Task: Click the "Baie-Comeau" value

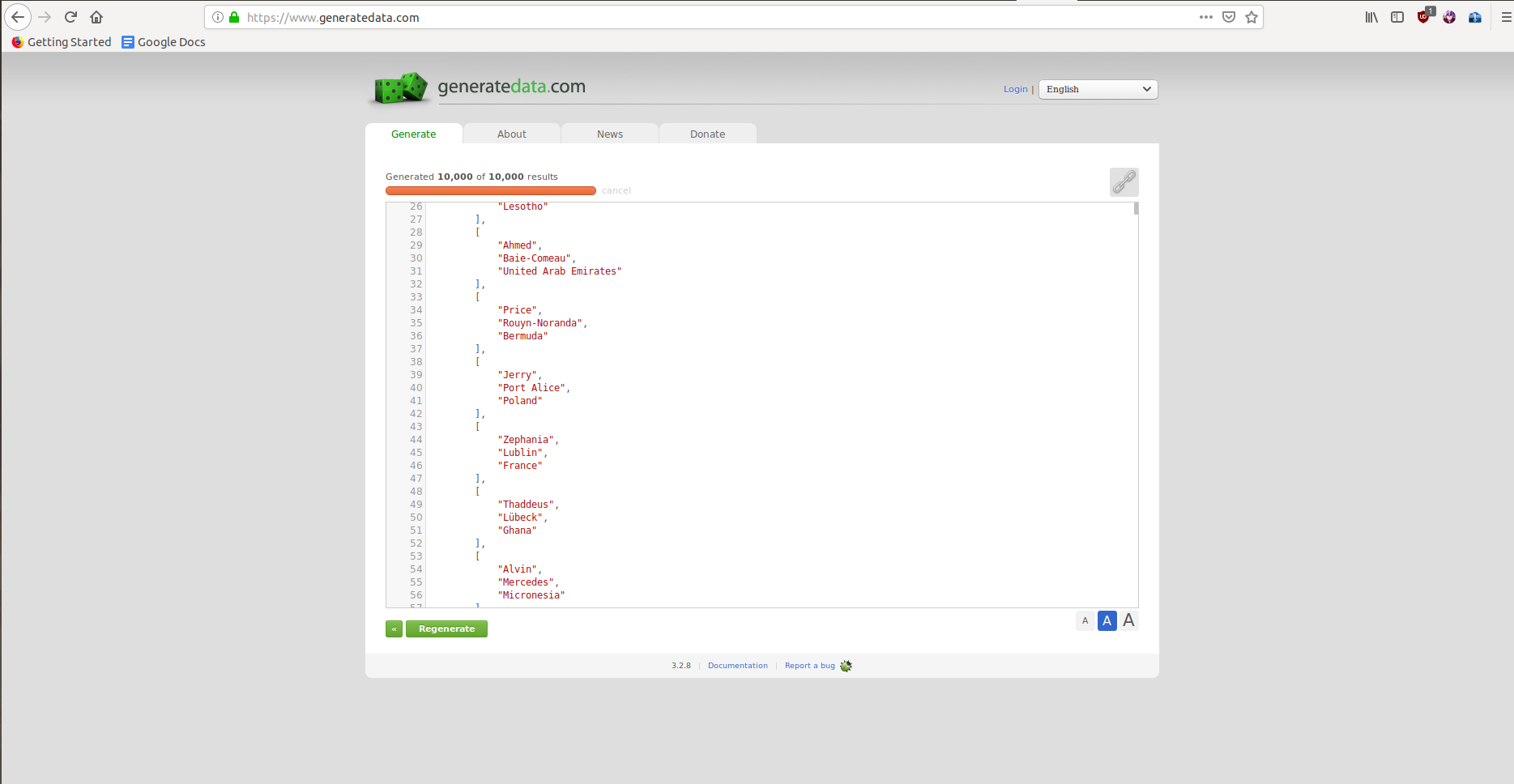Action: click(535, 258)
